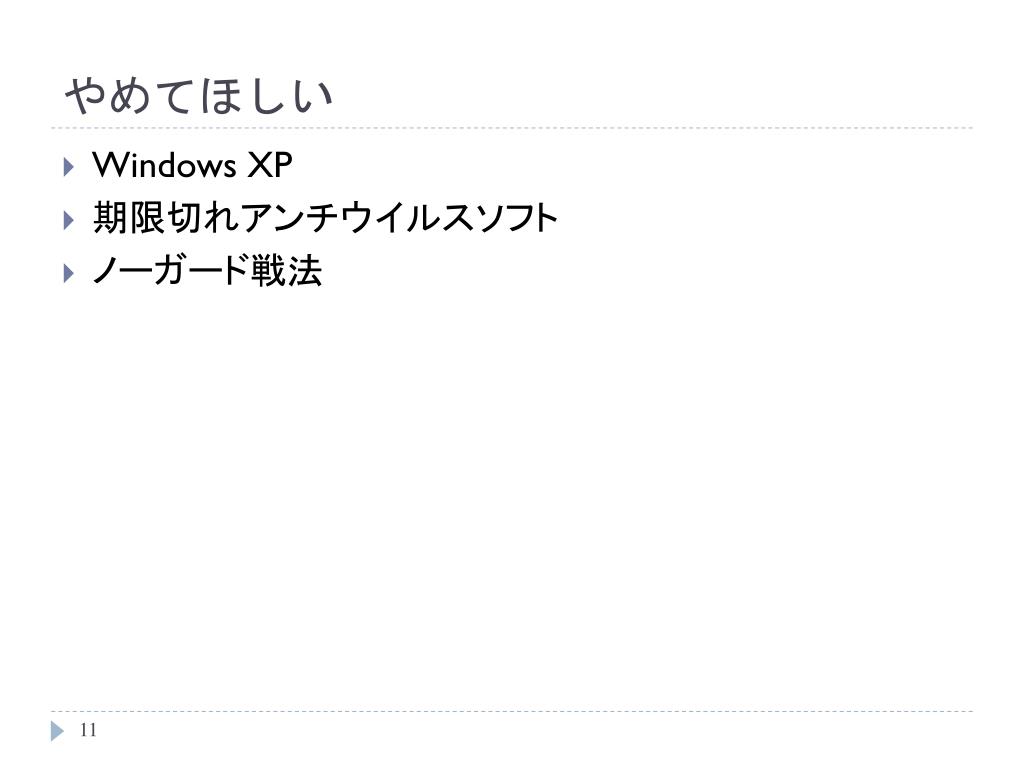Select the ノーガード戦法 bullet line
Screen dimensions: 1024x768
[207, 270]
